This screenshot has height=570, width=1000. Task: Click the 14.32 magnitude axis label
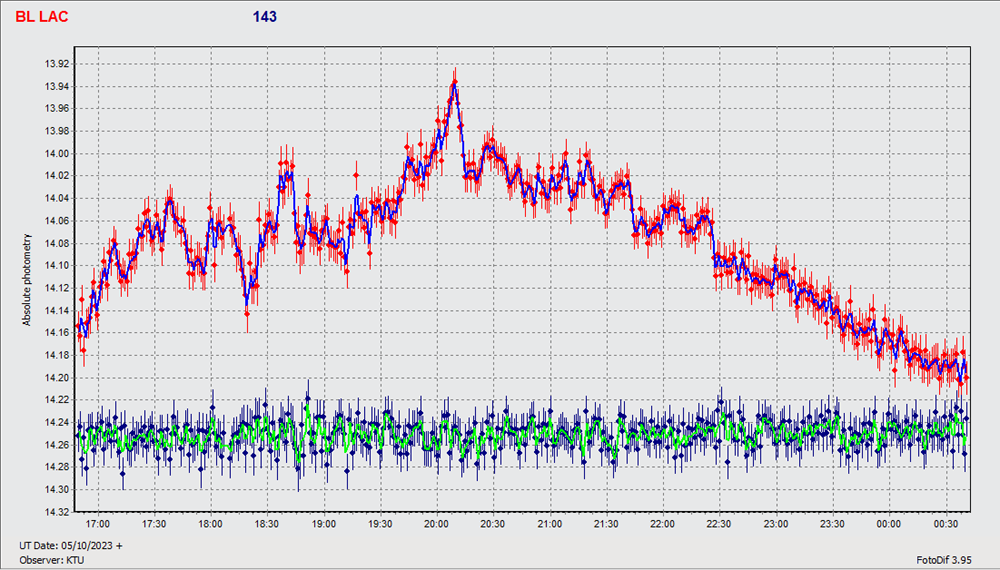click(x=58, y=513)
